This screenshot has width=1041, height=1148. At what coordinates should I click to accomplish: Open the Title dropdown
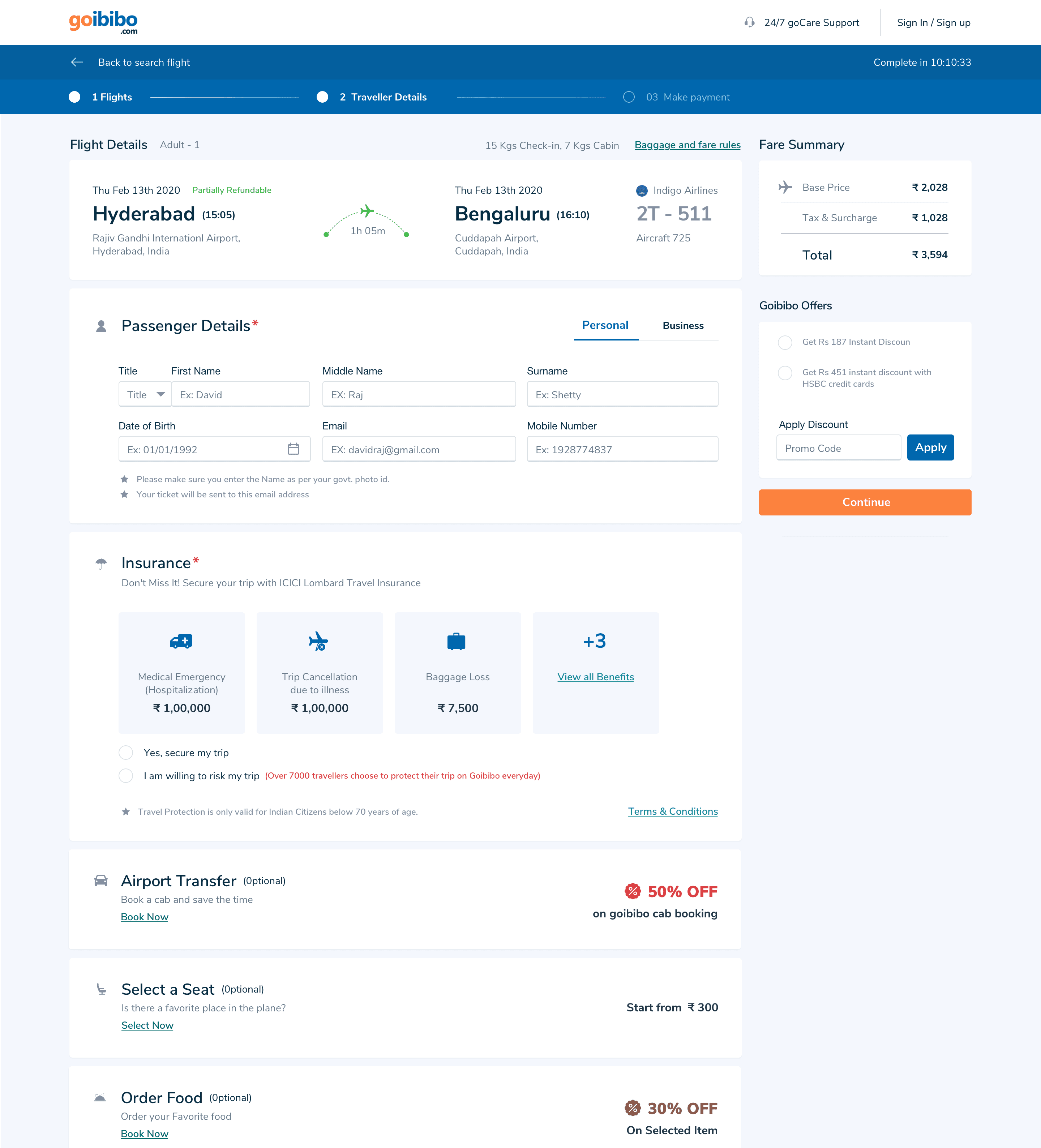click(x=145, y=394)
